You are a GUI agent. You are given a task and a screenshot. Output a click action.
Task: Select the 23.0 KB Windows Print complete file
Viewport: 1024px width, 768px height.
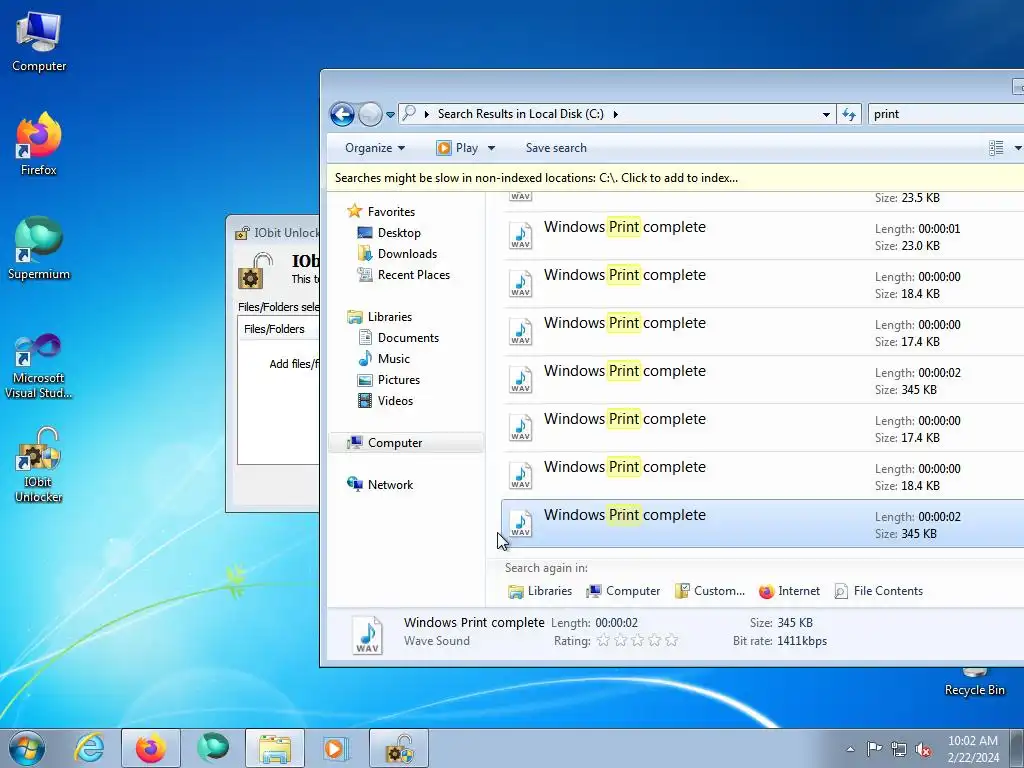click(763, 236)
